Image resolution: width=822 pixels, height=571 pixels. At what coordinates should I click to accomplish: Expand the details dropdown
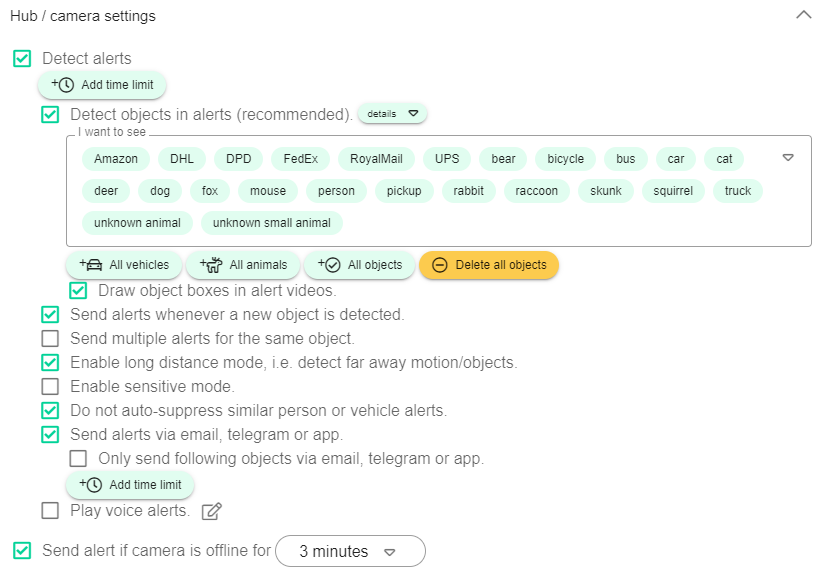393,114
